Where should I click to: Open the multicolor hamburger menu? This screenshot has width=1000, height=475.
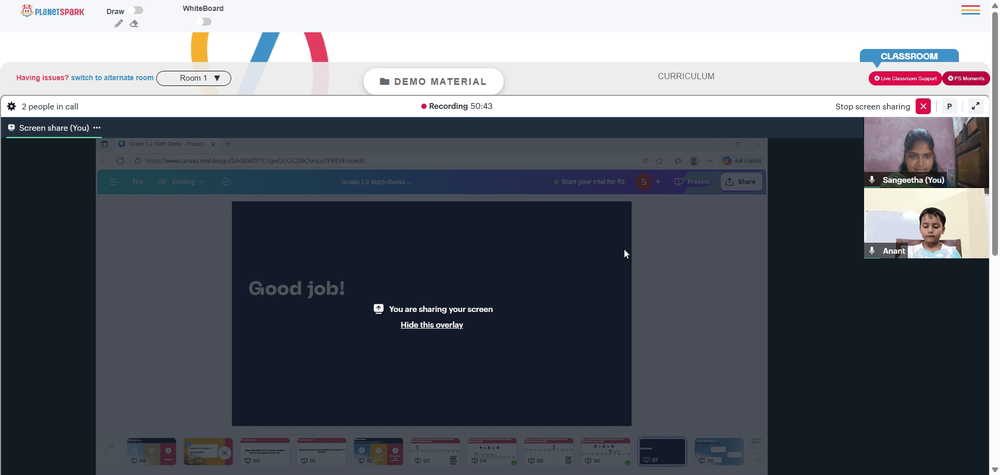click(x=971, y=10)
